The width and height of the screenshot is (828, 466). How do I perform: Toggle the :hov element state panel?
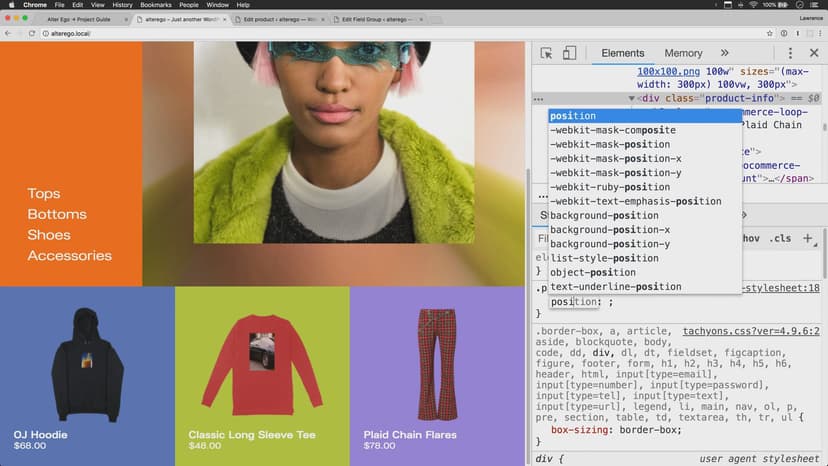[750, 239]
